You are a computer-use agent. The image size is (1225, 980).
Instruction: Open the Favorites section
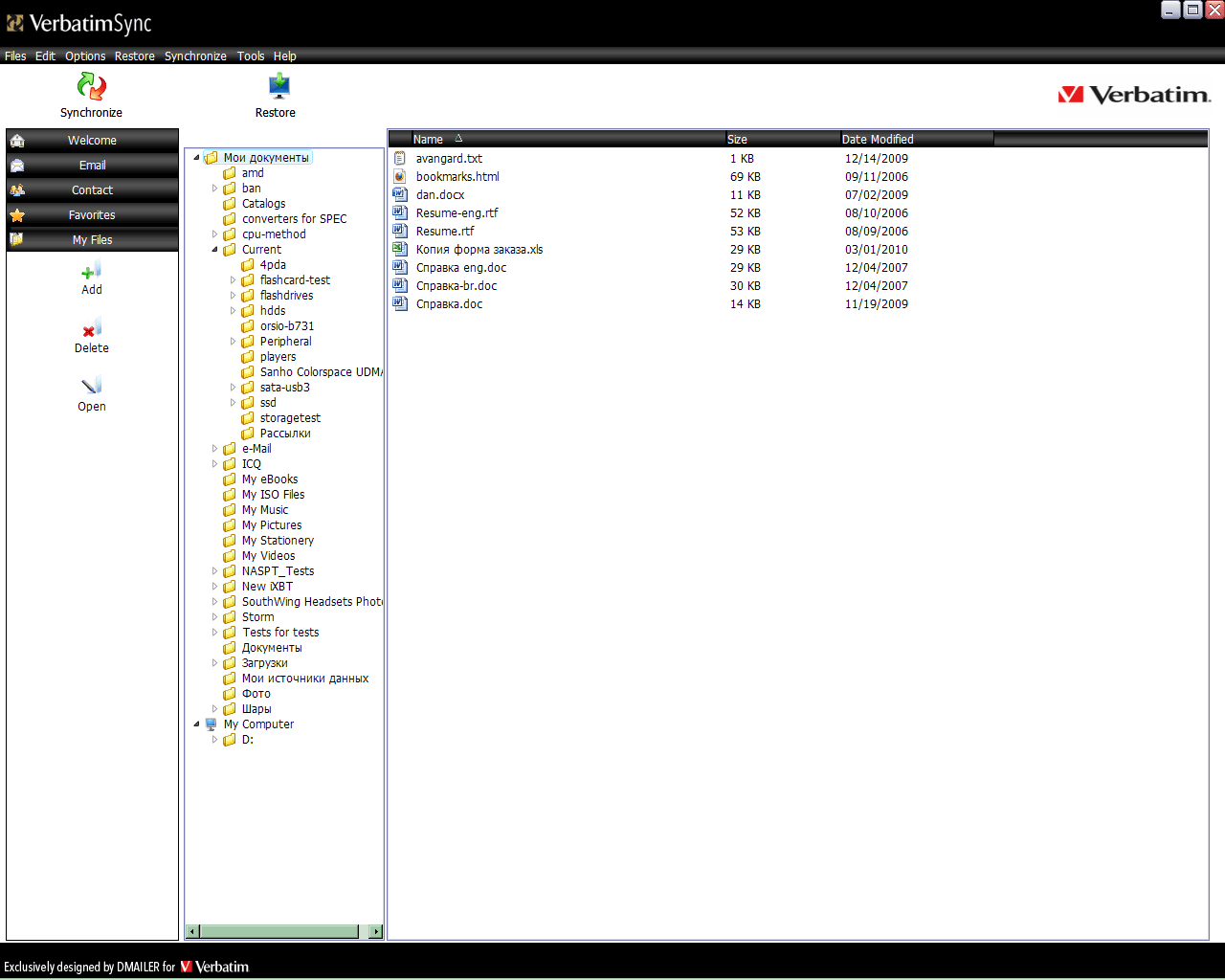click(92, 215)
